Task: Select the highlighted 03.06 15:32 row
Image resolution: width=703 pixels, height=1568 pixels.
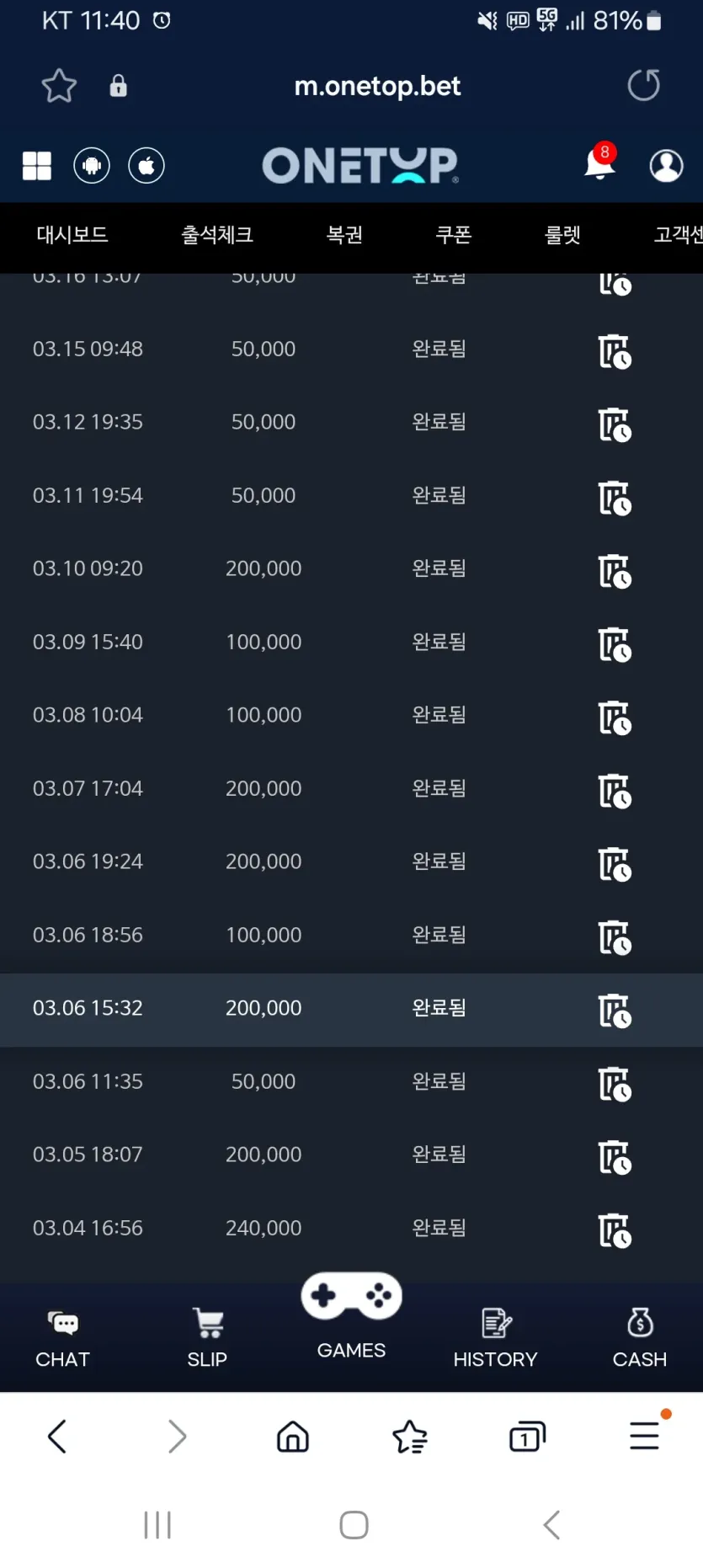Action: 351,1009
